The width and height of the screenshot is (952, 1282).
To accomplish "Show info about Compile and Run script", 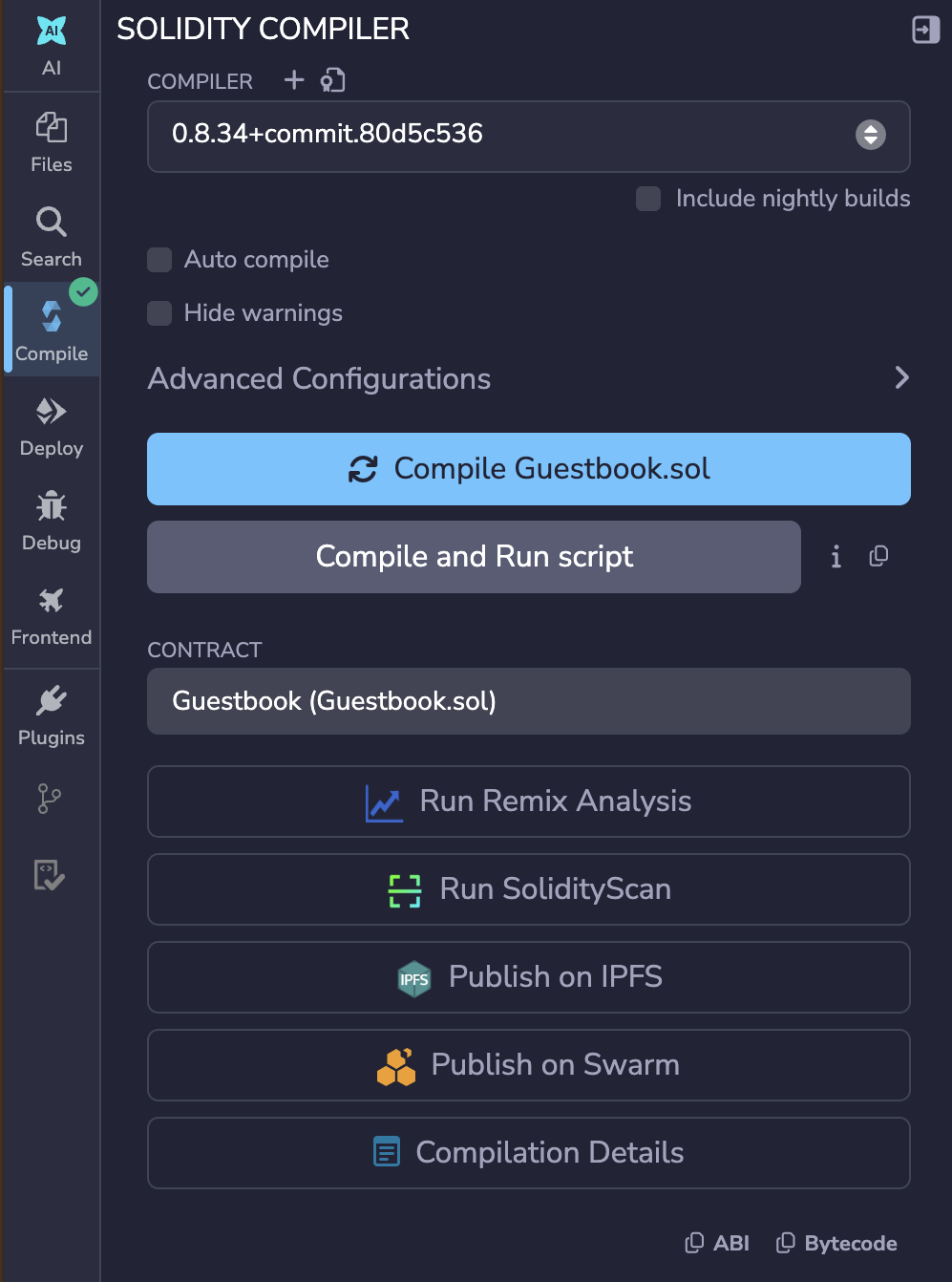I will point(836,557).
